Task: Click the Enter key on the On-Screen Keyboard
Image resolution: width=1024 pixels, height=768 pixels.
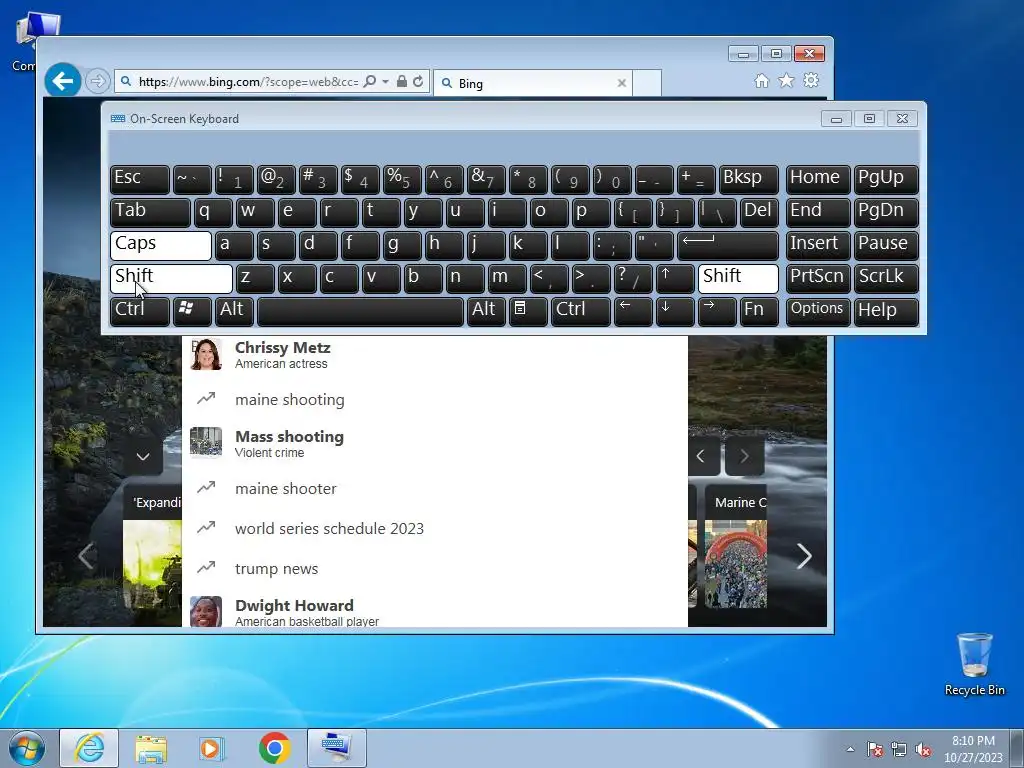Action: [x=728, y=246]
